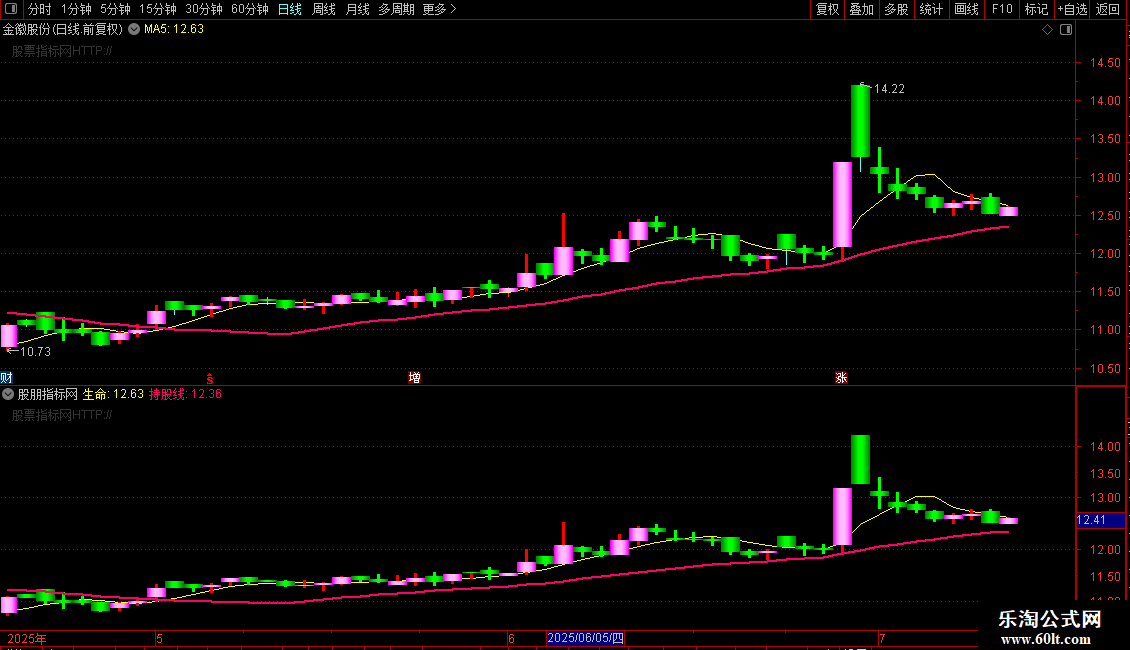1130x650 pixels.
Task: Click the 14.22 high price label
Action: click(889, 89)
